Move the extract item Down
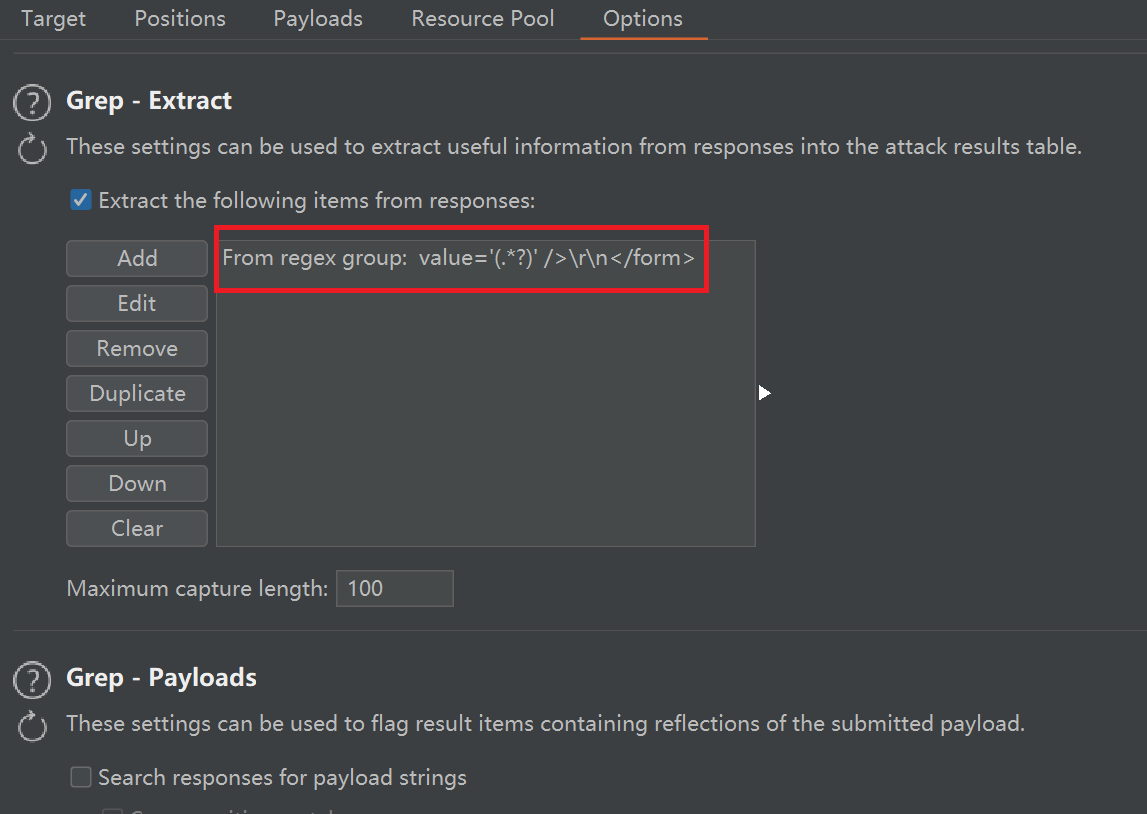Image resolution: width=1147 pixels, height=814 pixels. [x=137, y=484]
